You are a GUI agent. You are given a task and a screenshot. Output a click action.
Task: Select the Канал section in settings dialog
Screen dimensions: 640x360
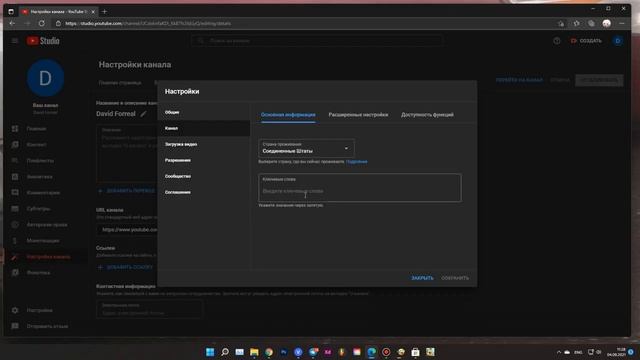pyautogui.click(x=204, y=128)
